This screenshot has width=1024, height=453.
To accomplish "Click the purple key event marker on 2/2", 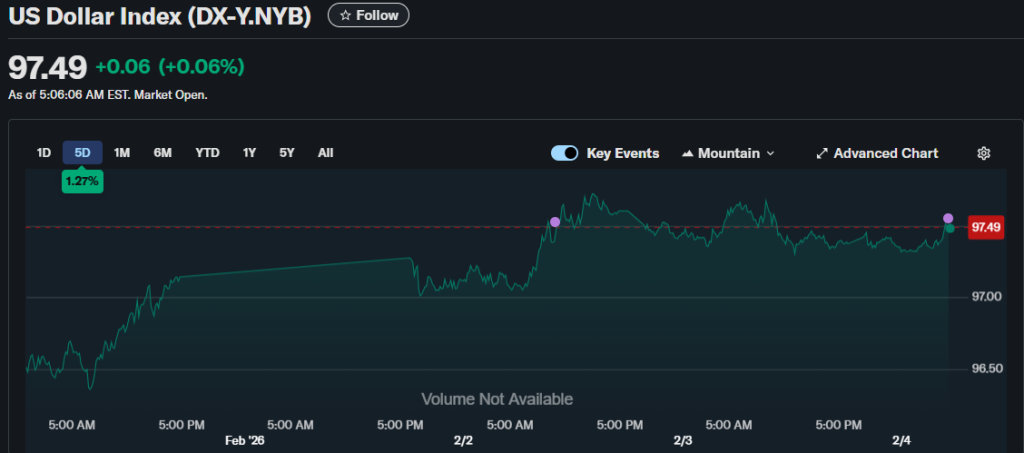I will 555,222.
